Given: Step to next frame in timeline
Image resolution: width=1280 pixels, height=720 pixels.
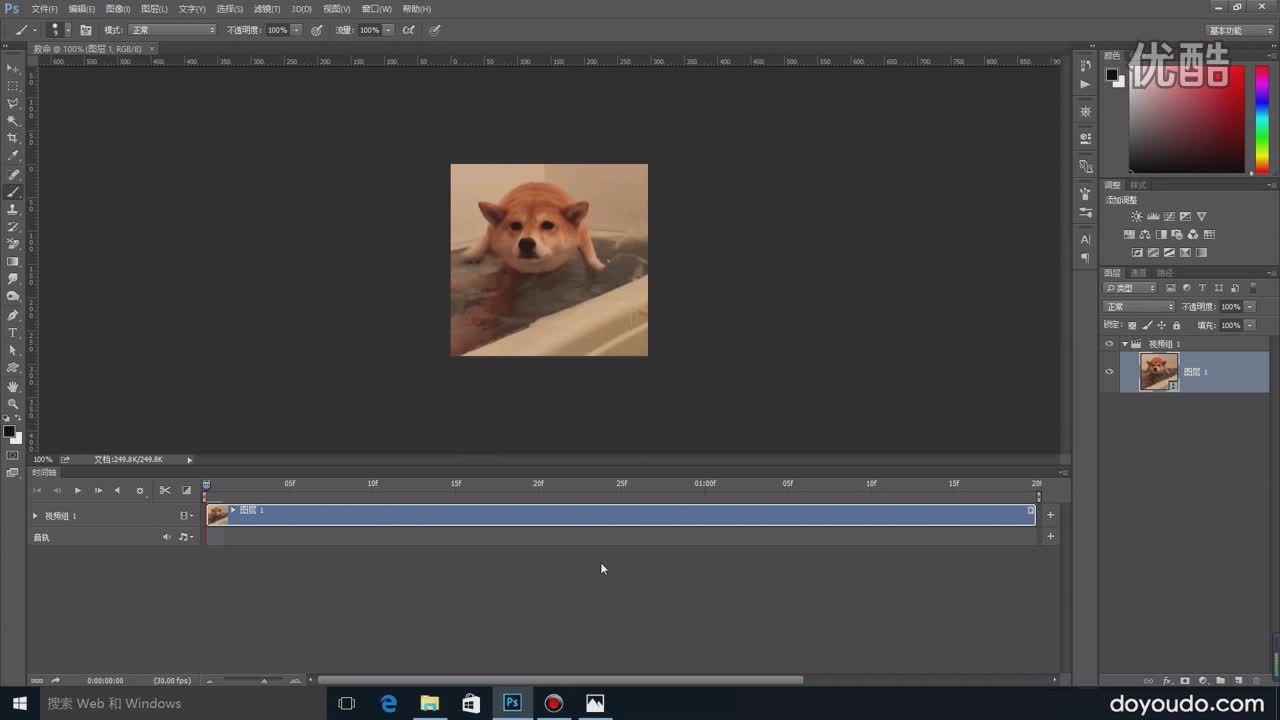Looking at the screenshot, I should 98,490.
